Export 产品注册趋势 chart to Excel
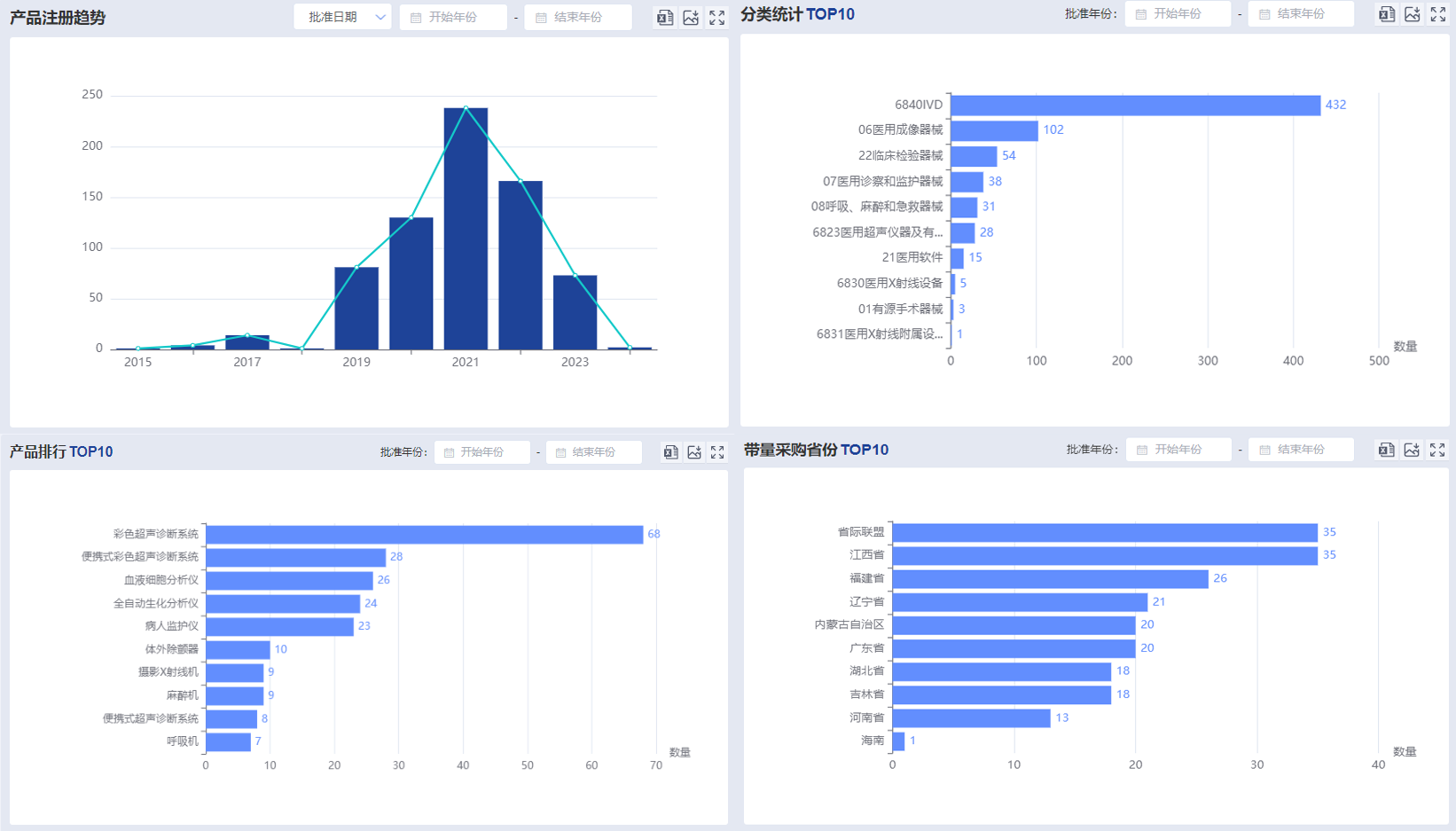Viewport: 1456px width, 831px height. pyautogui.click(x=665, y=17)
